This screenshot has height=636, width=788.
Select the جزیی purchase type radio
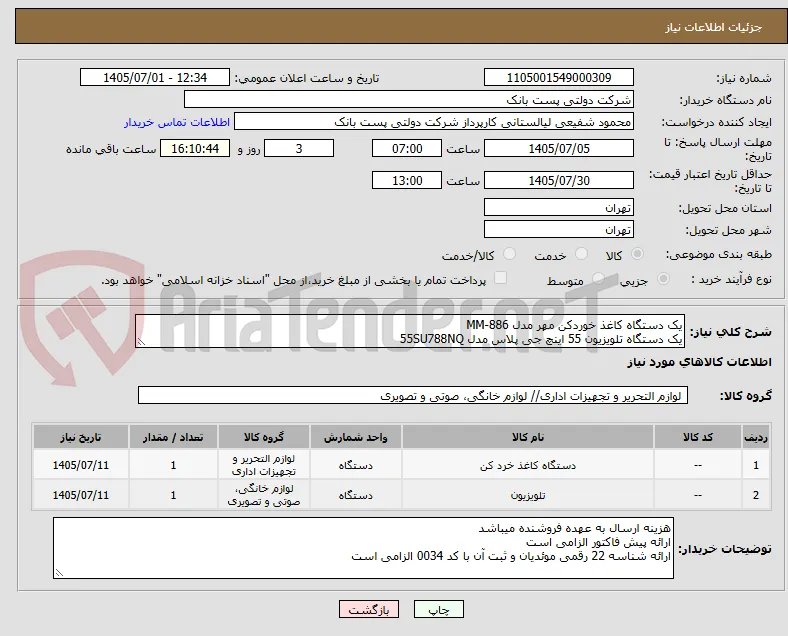(663, 279)
